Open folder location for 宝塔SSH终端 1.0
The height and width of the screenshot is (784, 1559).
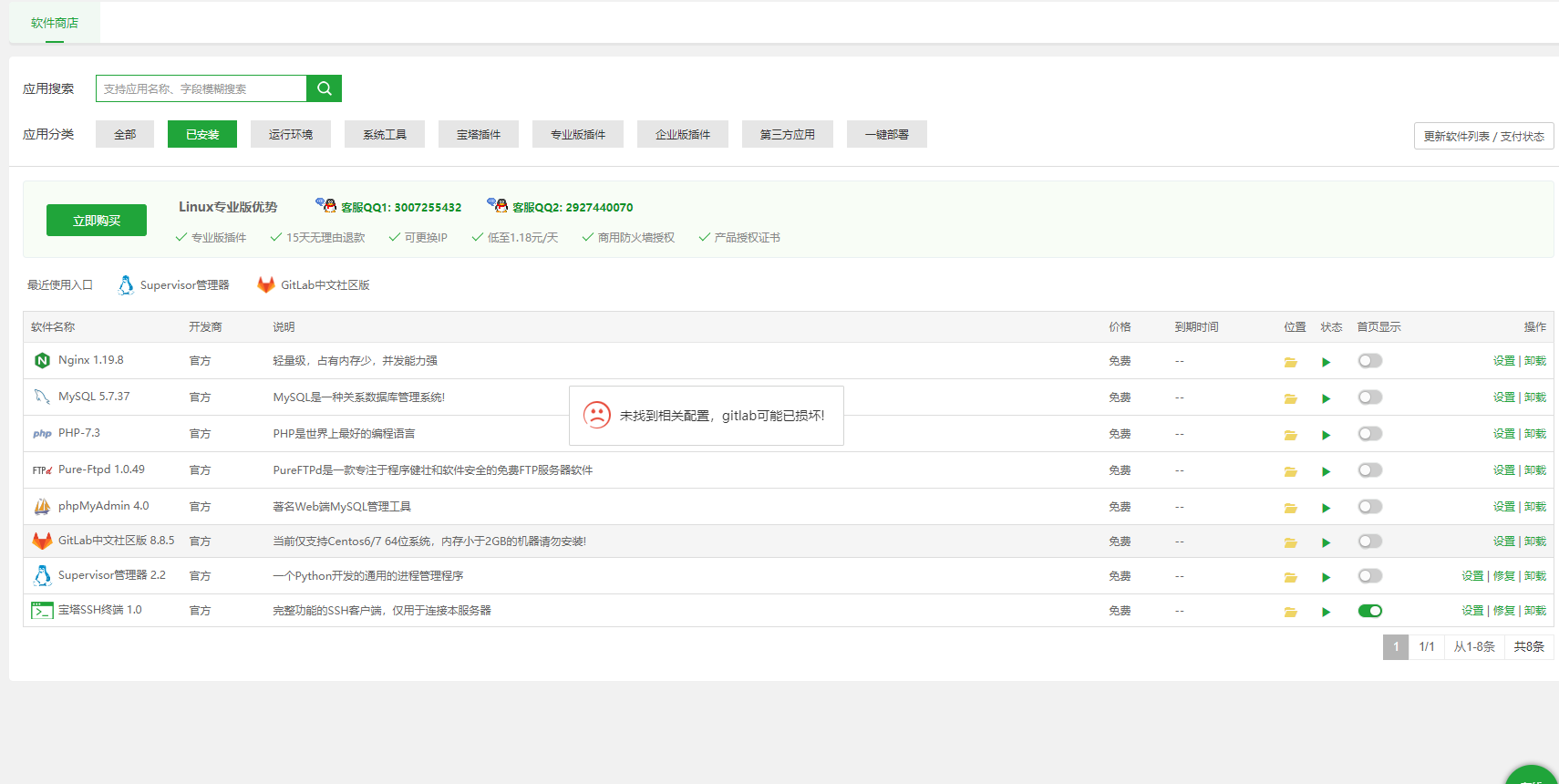tap(1290, 612)
